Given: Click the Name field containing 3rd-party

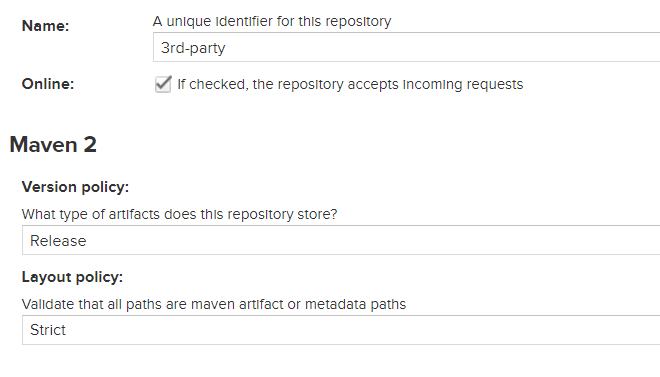Looking at the screenshot, I should coord(406,47).
